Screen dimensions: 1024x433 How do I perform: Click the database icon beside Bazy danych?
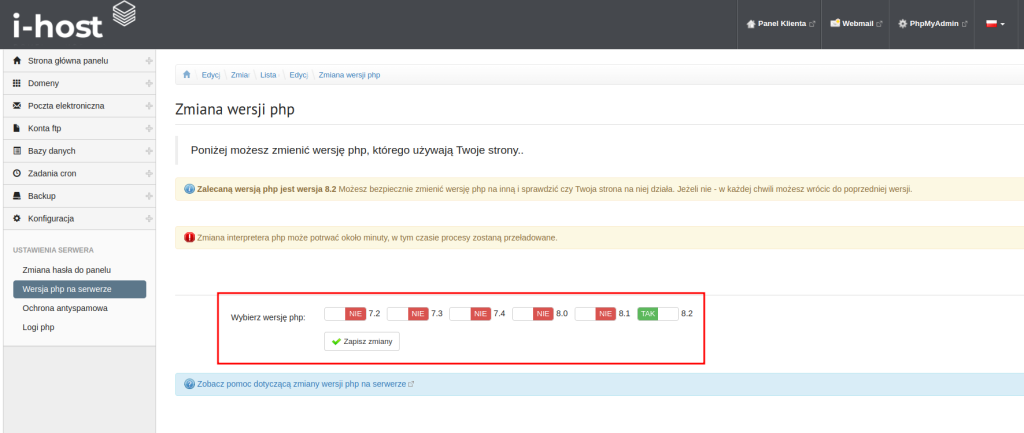[17, 151]
